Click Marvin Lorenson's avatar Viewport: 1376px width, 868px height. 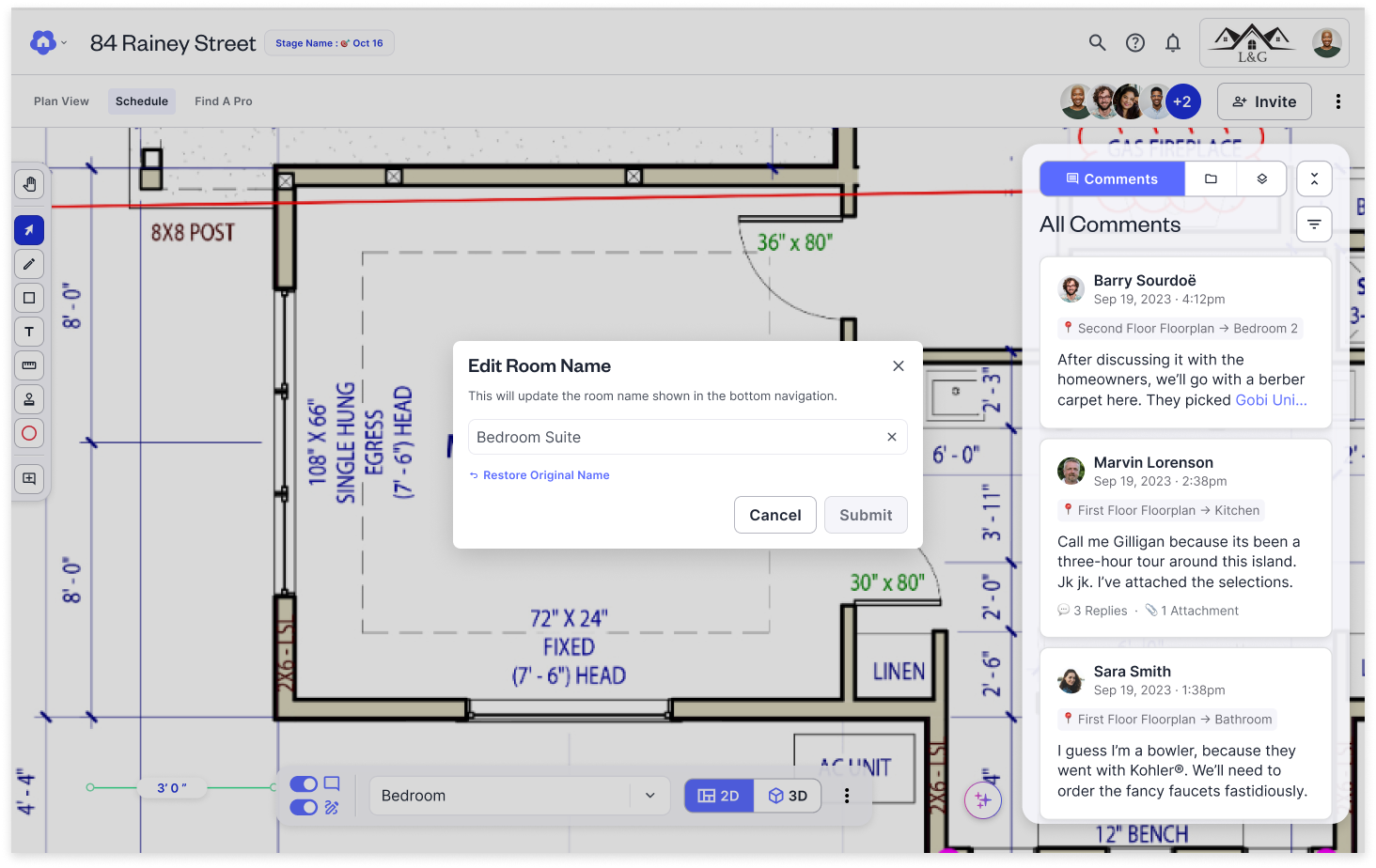tap(1071, 472)
